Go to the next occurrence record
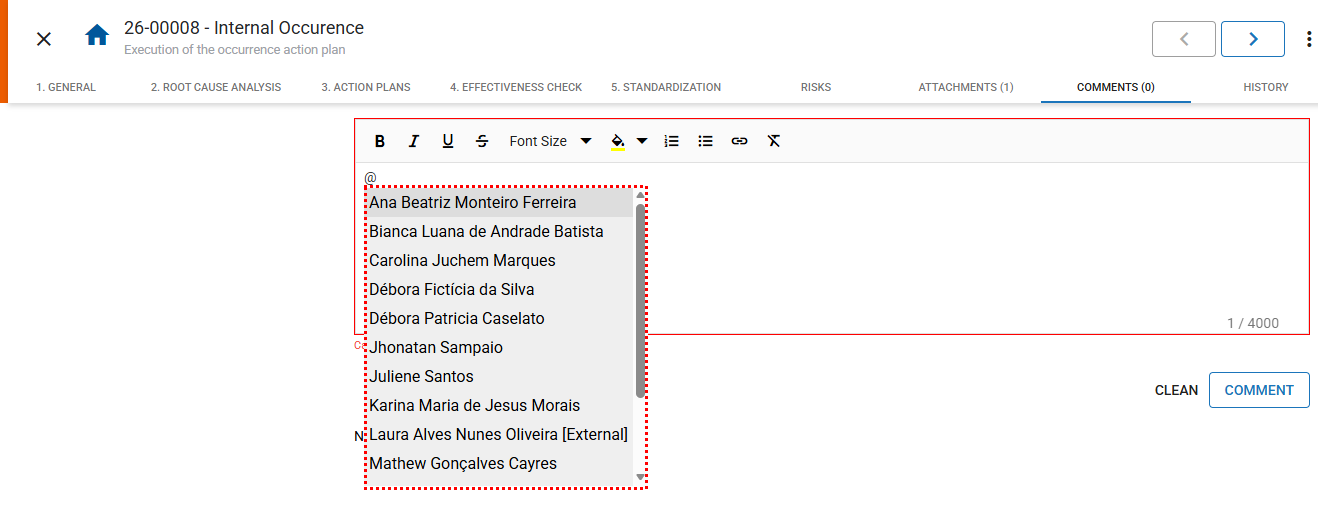 [1252, 39]
